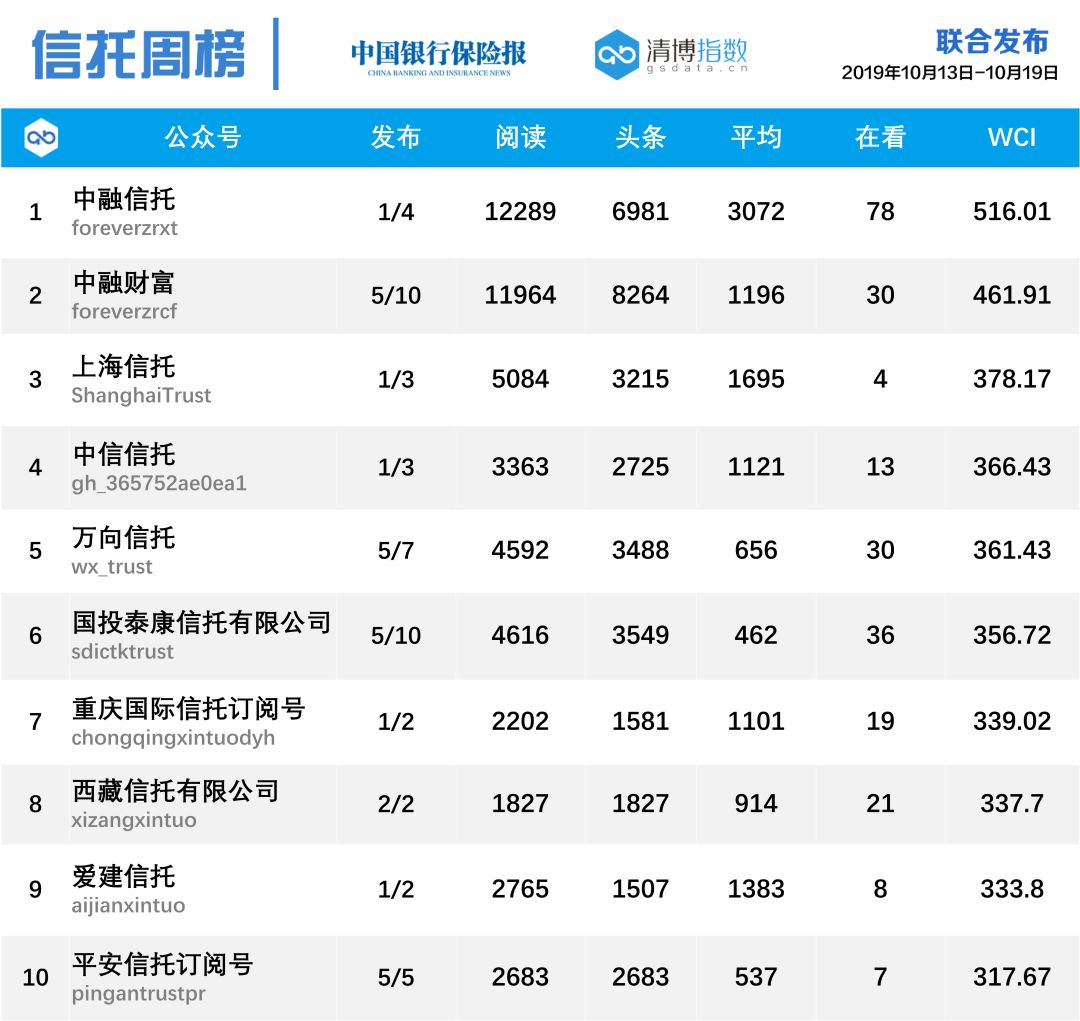Click the WCI column header
The image size is (1080, 1021).
coord(1012,137)
